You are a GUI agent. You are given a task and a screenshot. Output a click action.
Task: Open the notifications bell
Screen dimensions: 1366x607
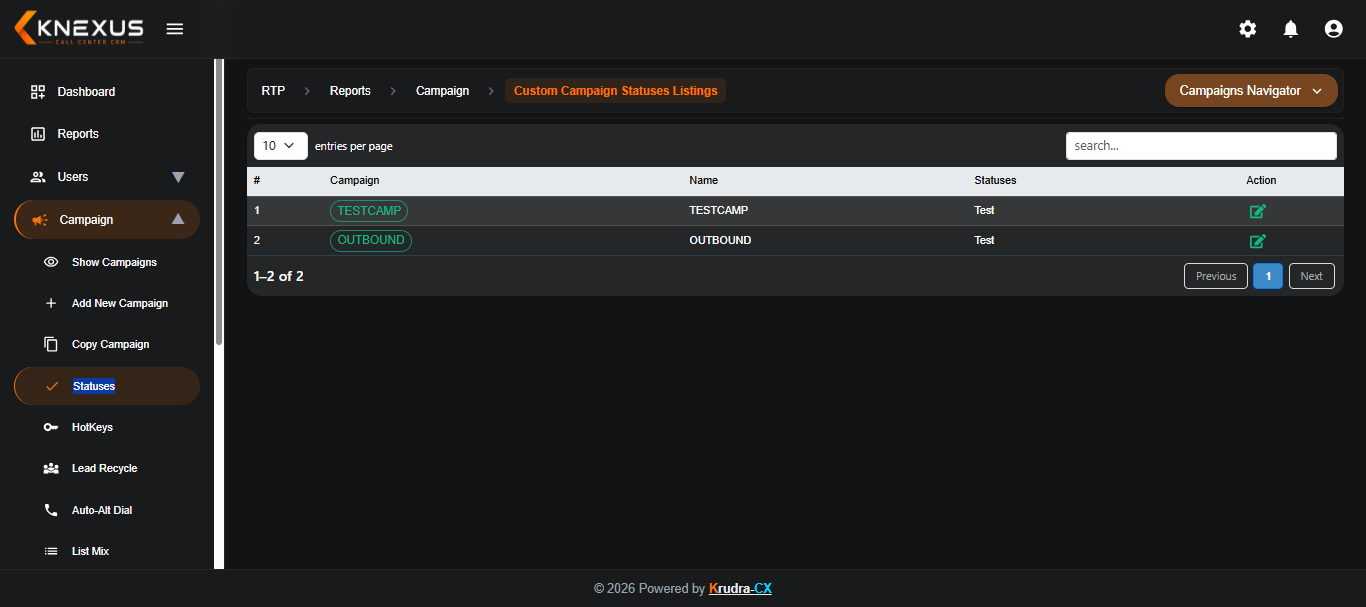coord(1291,29)
